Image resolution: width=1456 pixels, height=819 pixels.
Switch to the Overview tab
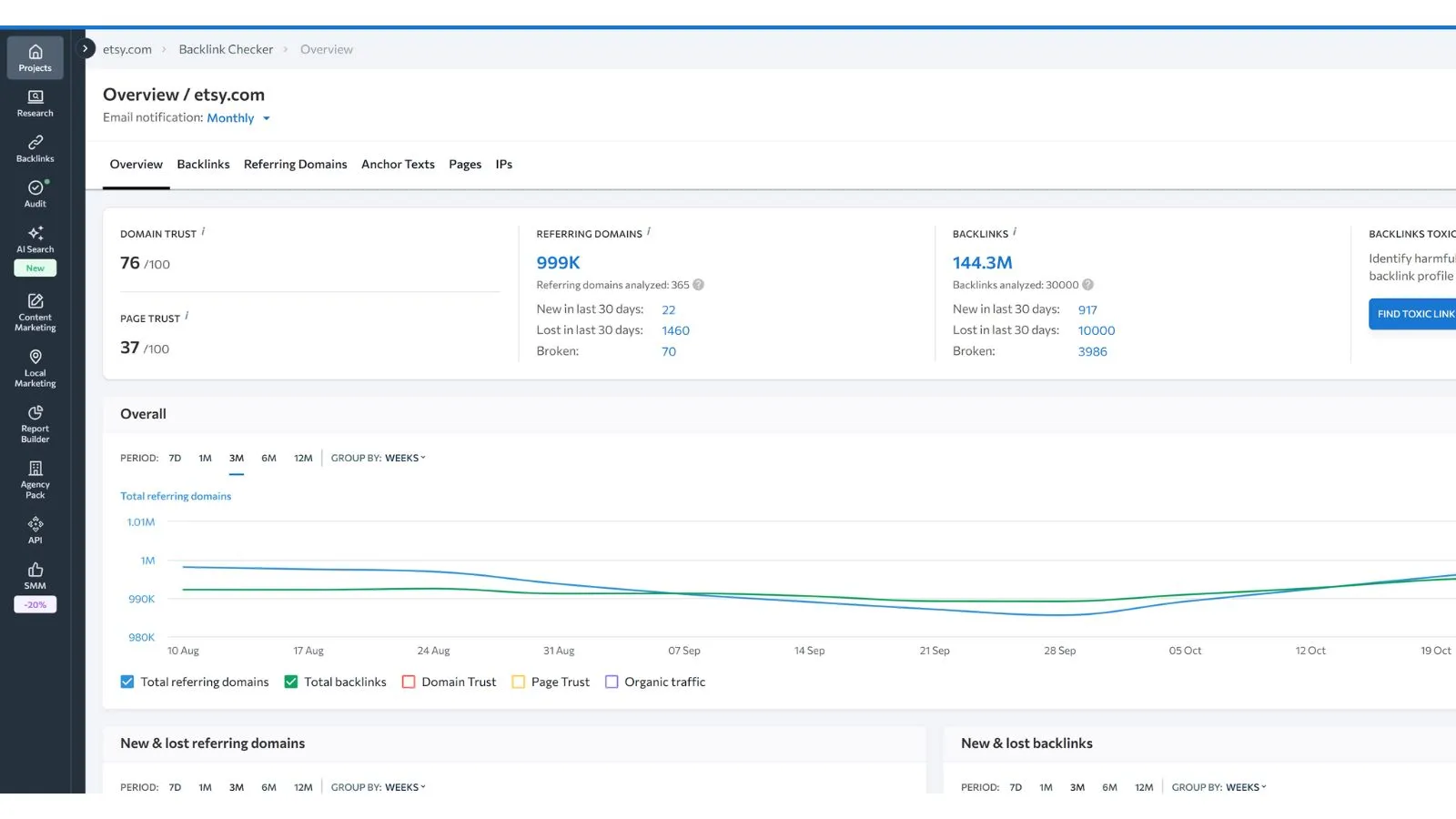[x=136, y=165]
